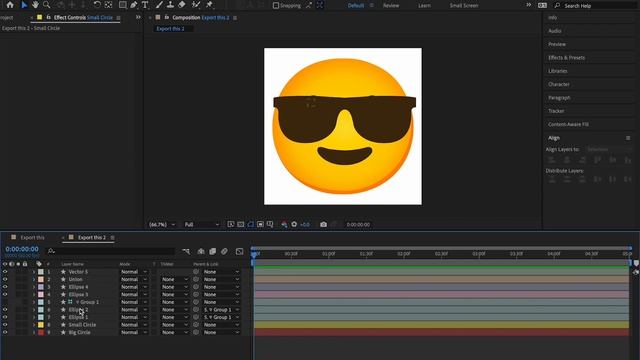Hide the Ellipse 4 layer
Image resolution: width=640 pixels, height=360 pixels.
(x=5, y=287)
